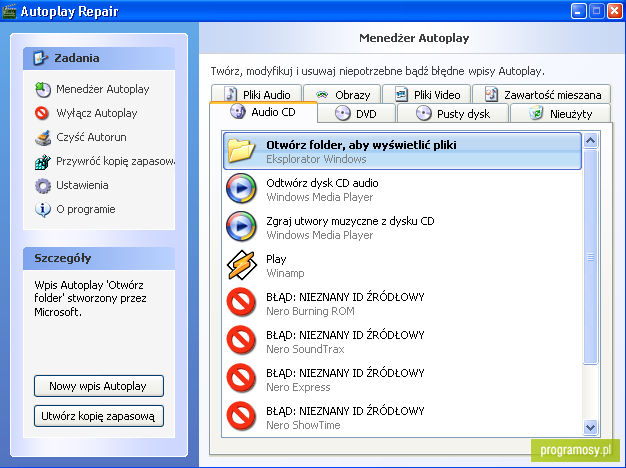Click the Szczegóły panel header
This screenshot has height=468, width=626.
pos(99,258)
